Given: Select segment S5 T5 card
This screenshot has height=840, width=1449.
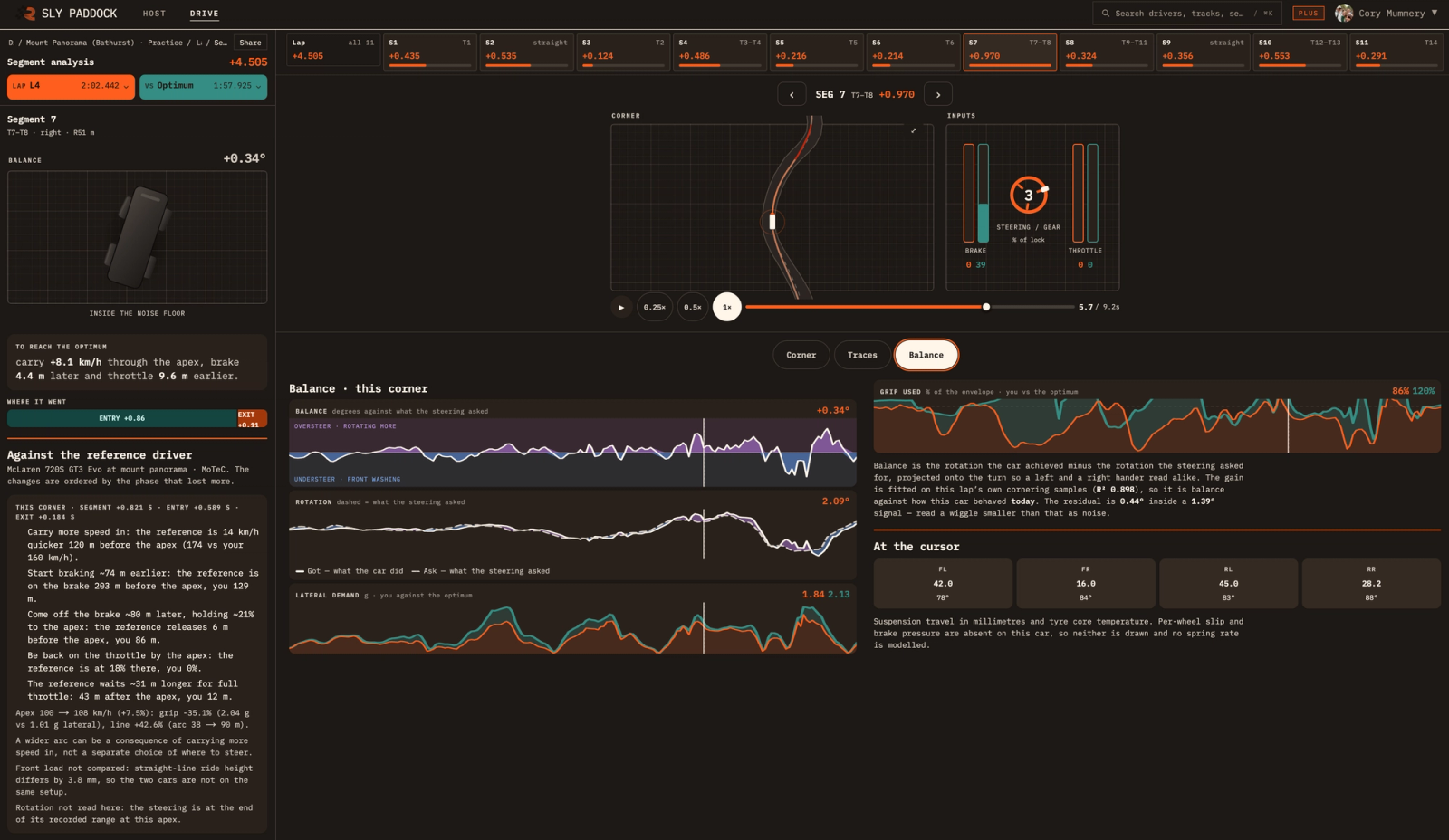Looking at the screenshot, I should pos(817,51).
